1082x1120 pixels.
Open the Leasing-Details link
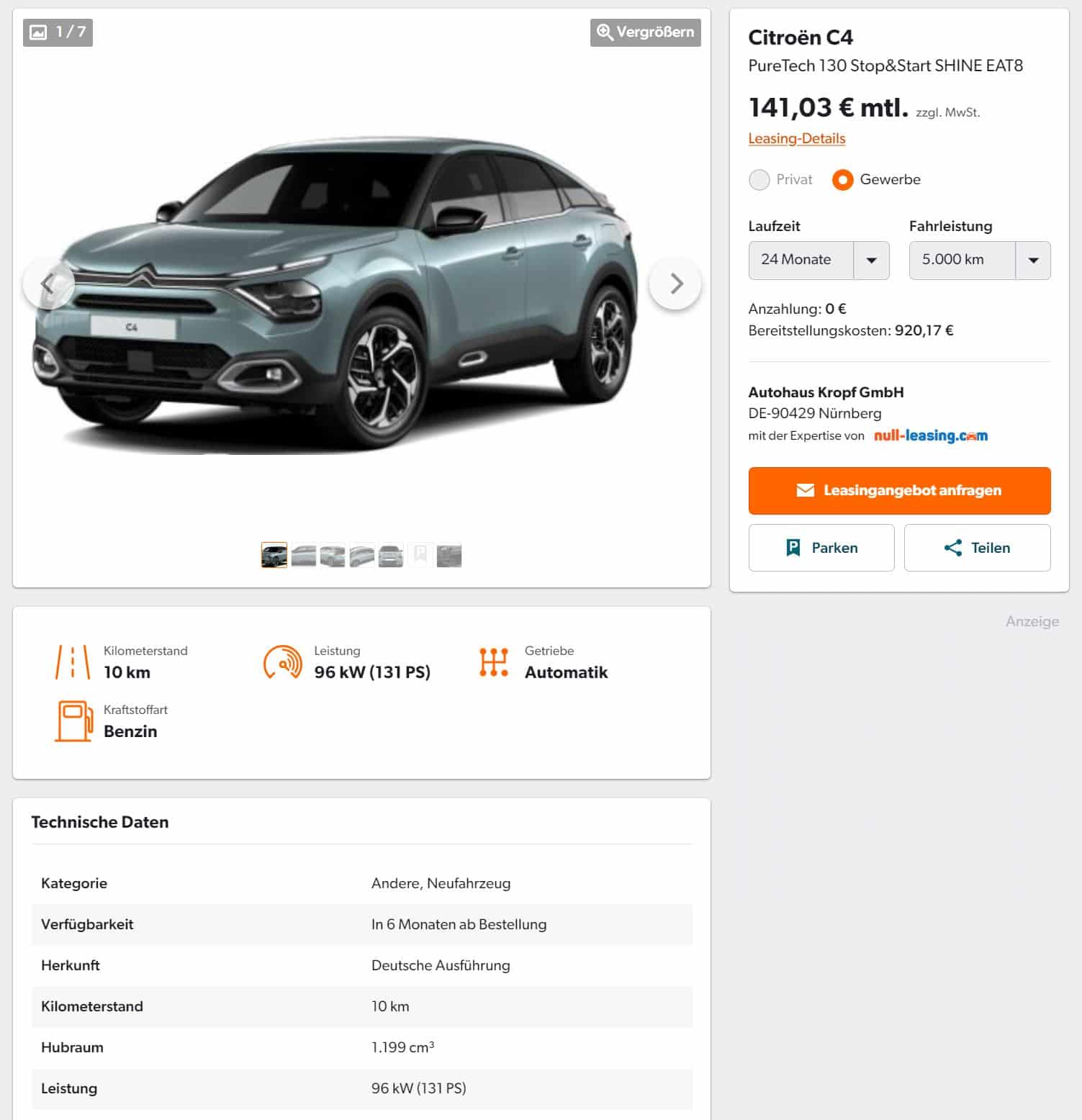point(796,138)
